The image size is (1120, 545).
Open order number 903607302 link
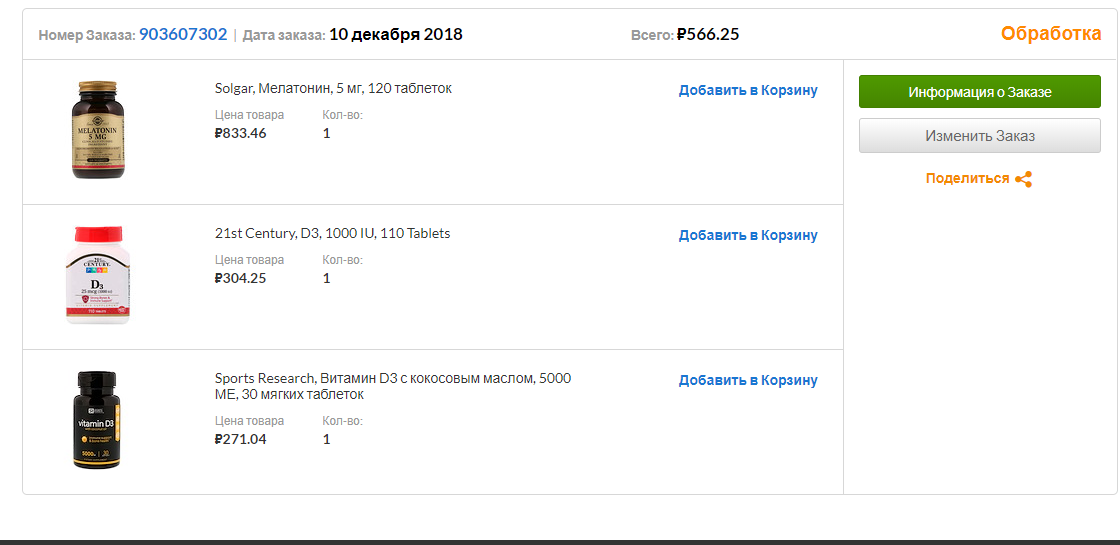click(x=183, y=34)
